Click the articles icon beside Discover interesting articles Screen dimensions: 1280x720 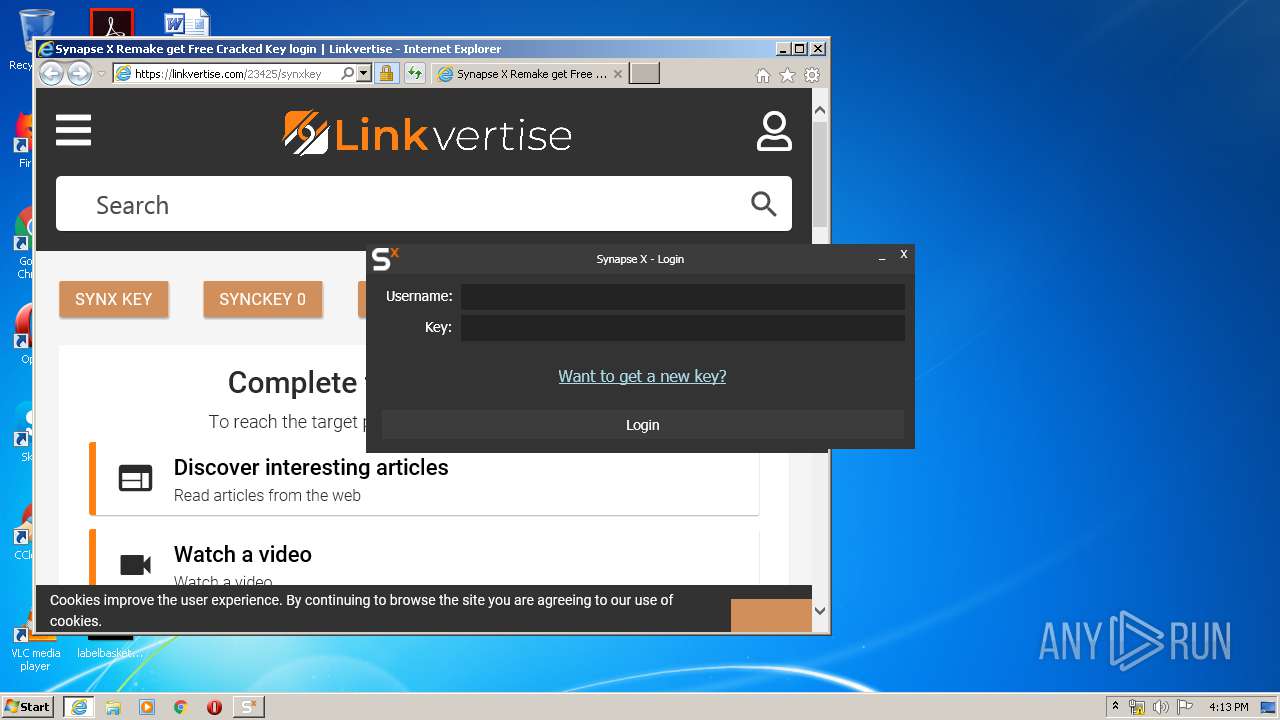point(135,479)
